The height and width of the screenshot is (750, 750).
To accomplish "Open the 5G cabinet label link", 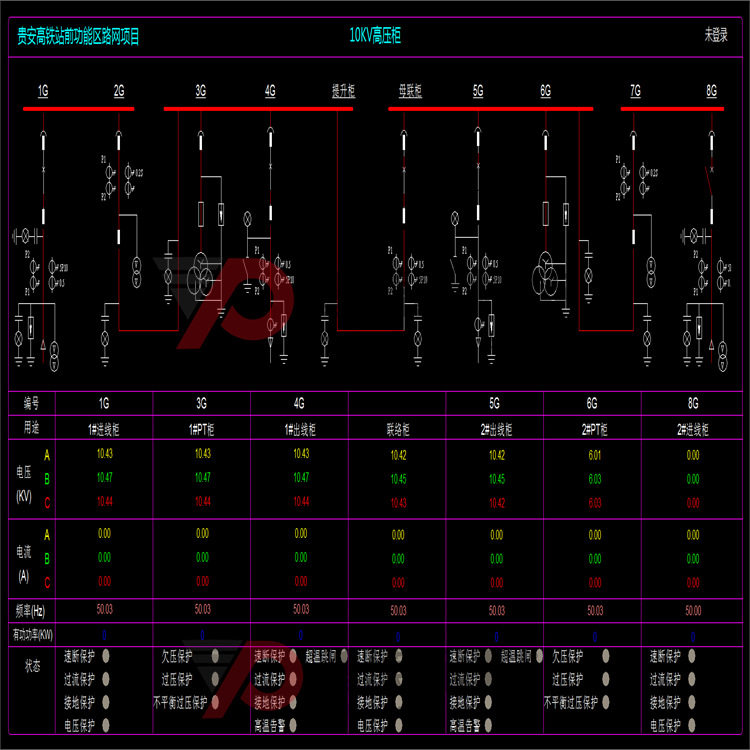I will [478, 91].
